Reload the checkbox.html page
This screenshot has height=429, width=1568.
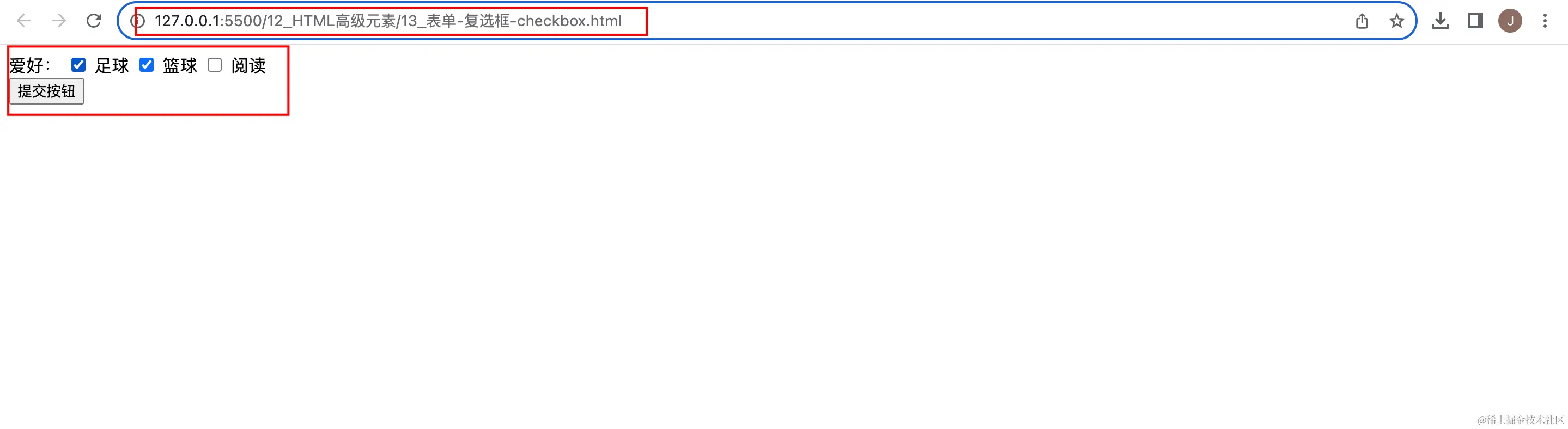click(x=94, y=21)
